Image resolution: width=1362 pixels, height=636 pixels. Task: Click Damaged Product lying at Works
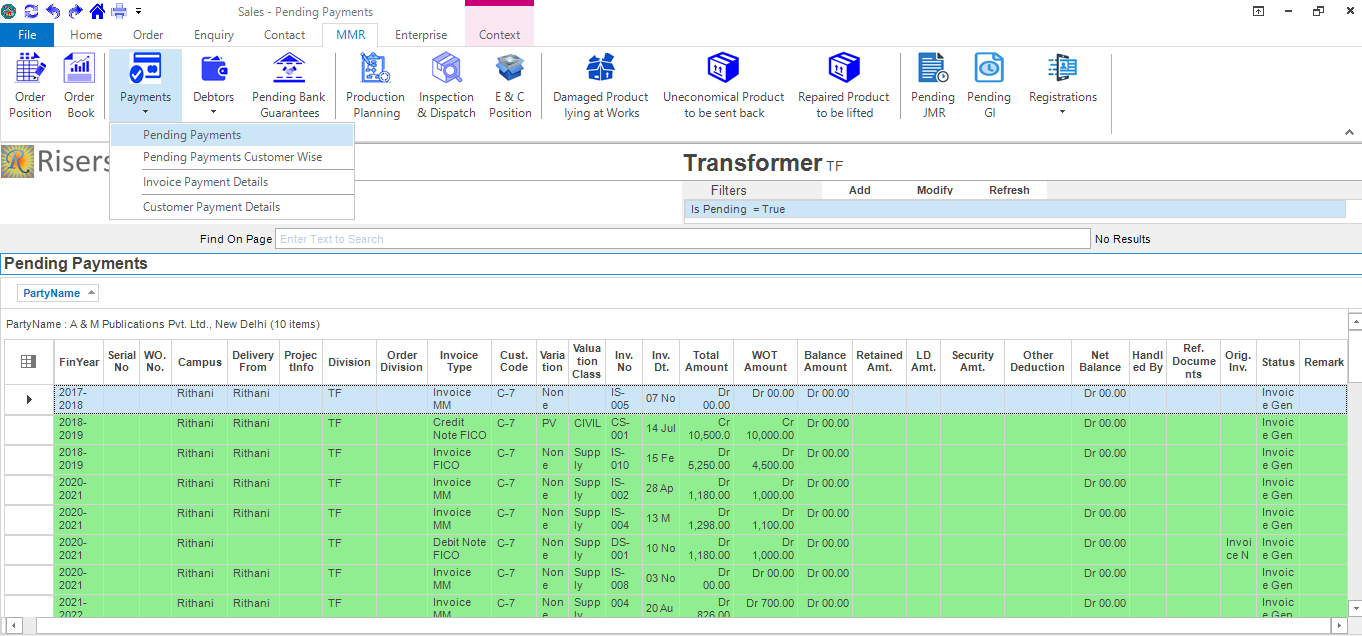point(600,86)
